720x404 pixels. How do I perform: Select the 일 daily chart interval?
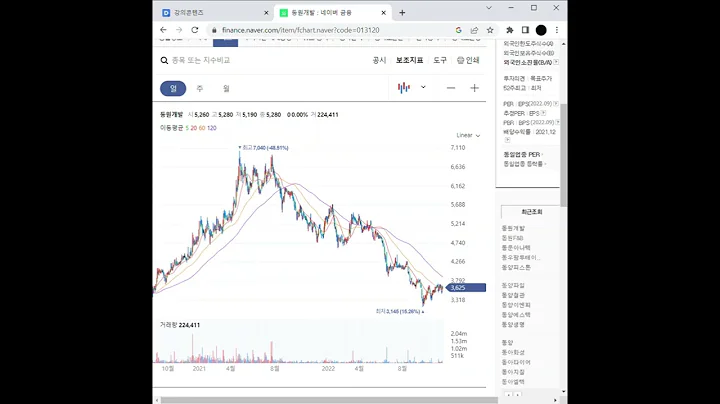click(173, 88)
